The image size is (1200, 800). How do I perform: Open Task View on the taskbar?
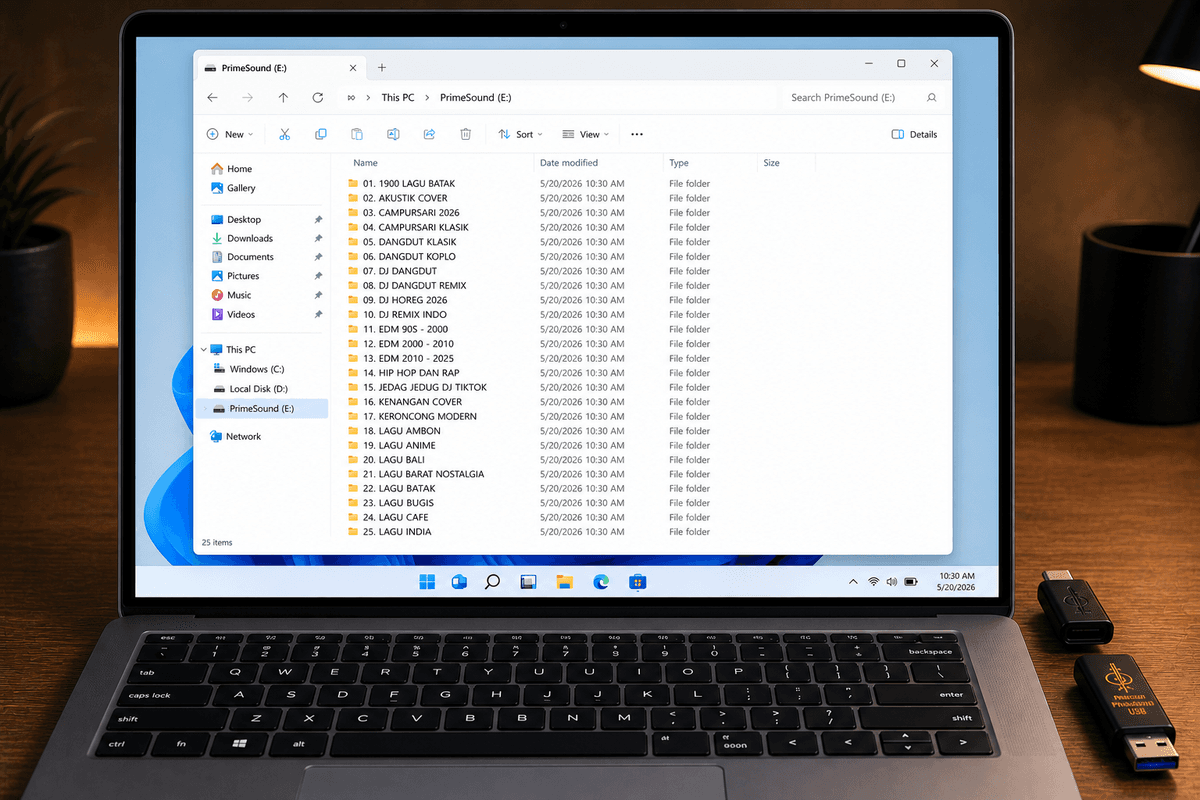coord(528,582)
